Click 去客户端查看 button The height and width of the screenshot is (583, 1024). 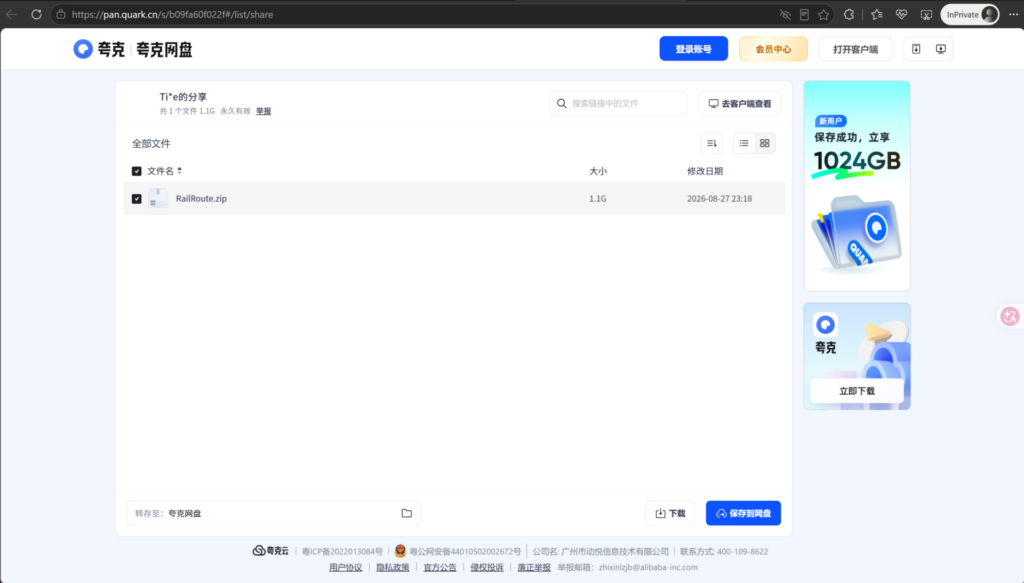pyautogui.click(x=739, y=103)
